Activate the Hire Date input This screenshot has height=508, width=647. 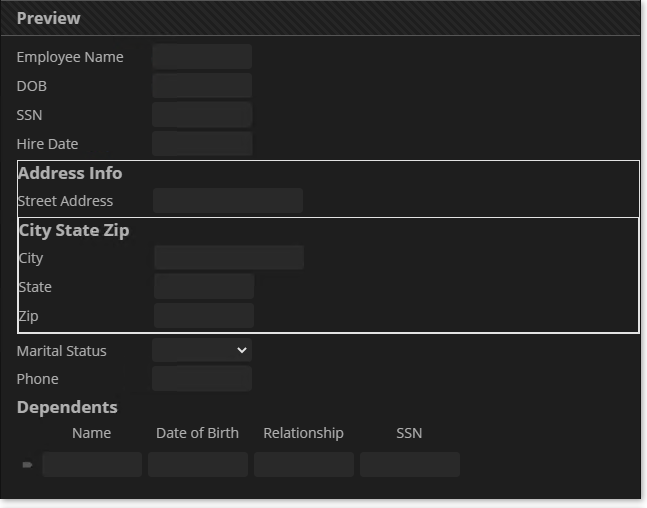pos(202,144)
